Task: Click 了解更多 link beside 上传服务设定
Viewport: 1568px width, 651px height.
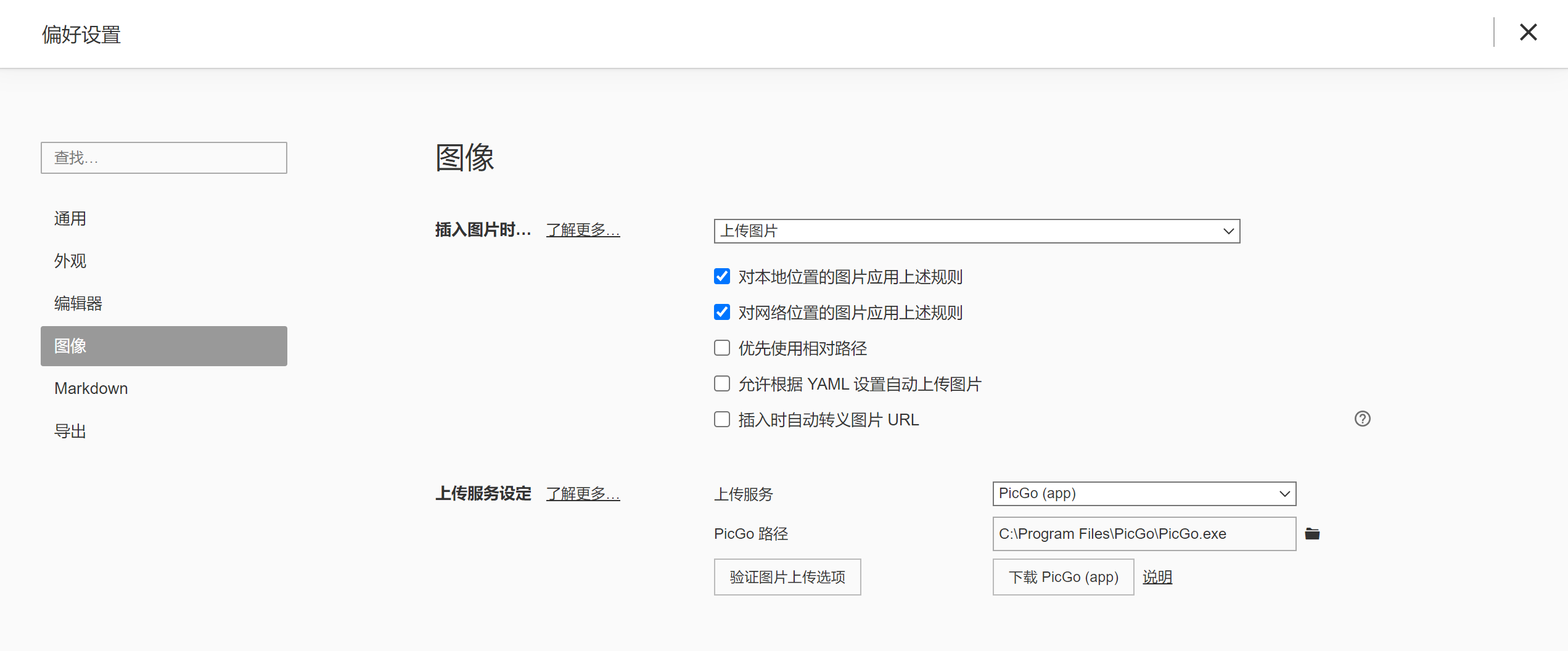Action: pos(583,494)
